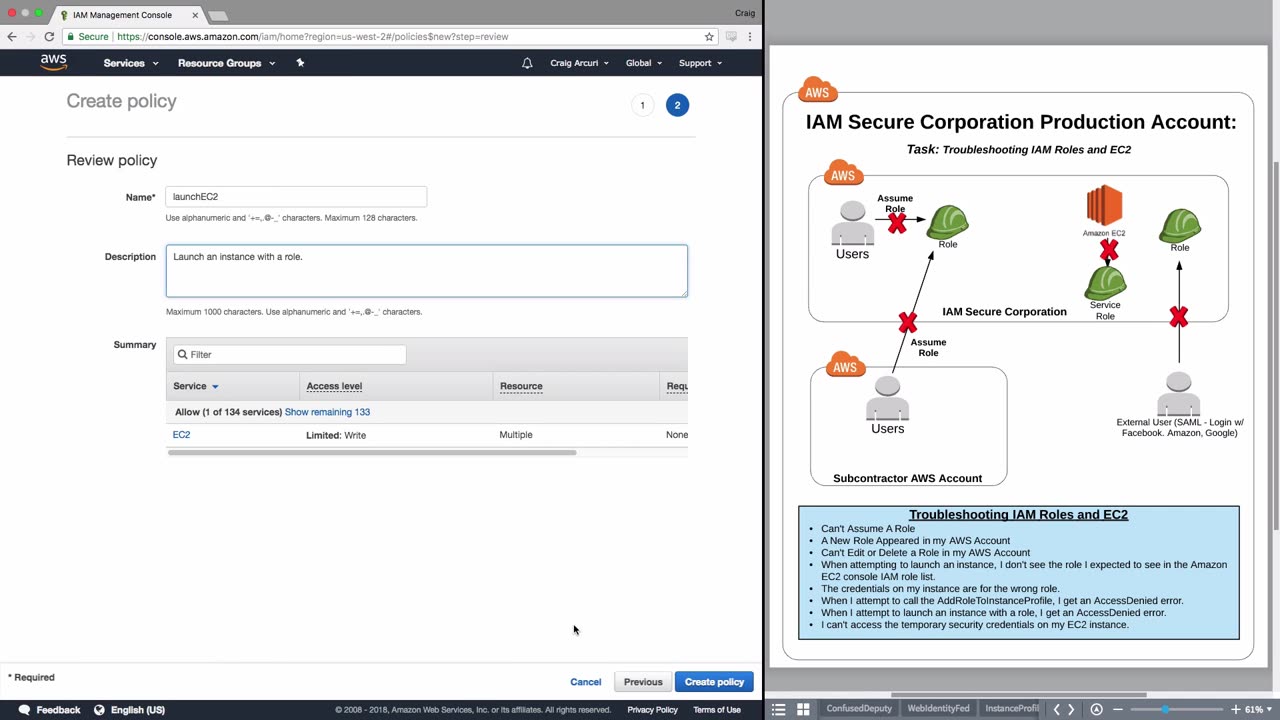Screen dimensions: 1280x720
Task: Click the Feedback link in the footer
Action: coord(58,710)
